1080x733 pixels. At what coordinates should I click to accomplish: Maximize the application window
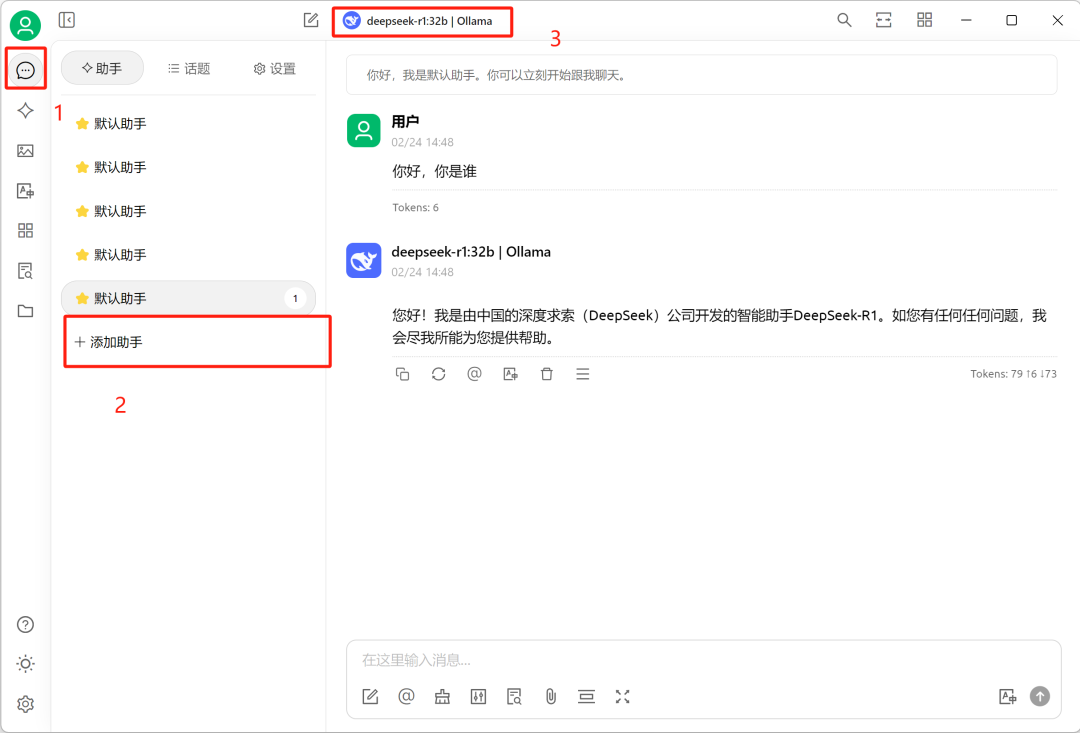coord(1011,20)
